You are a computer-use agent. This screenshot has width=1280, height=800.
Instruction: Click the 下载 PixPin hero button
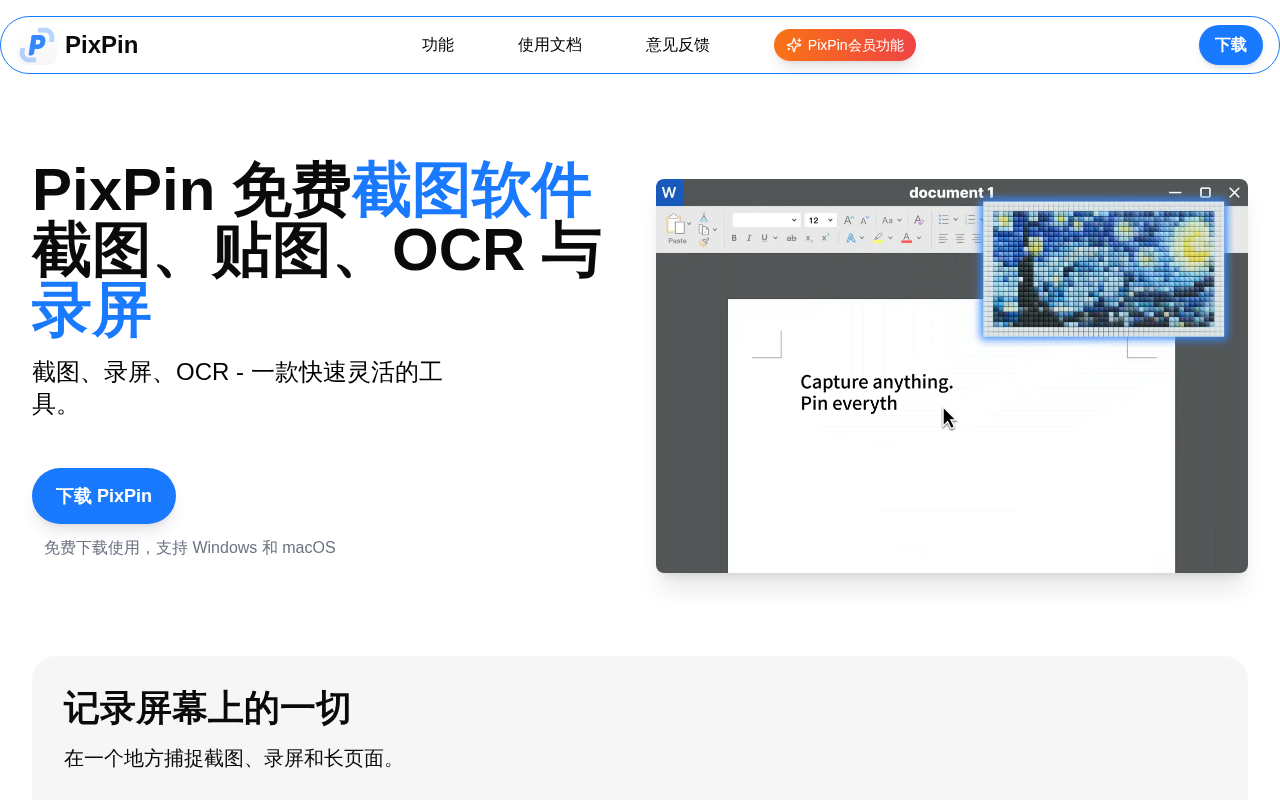(104, 496)
